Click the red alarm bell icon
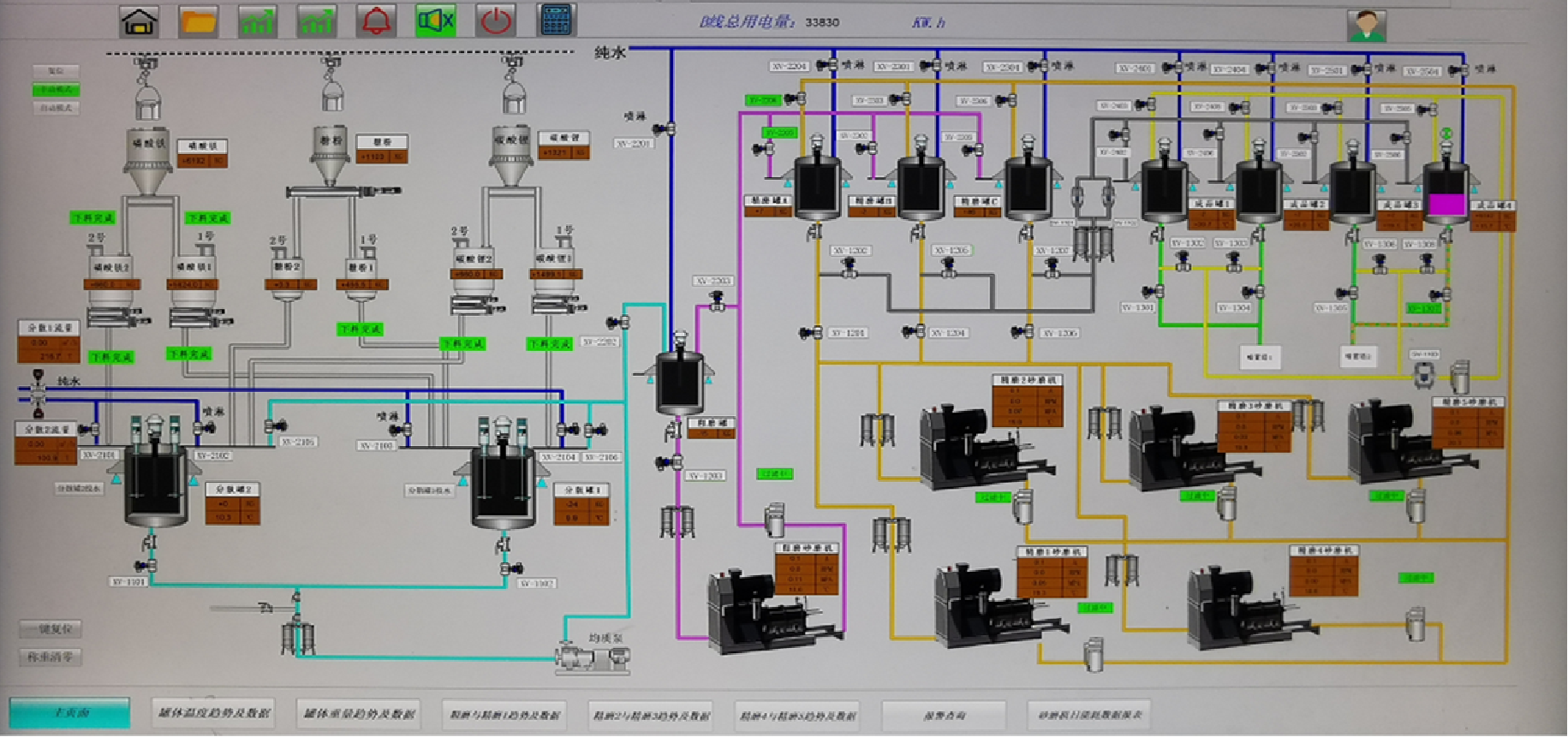This screenshot has height=737, width=1568. click(376, 21)
